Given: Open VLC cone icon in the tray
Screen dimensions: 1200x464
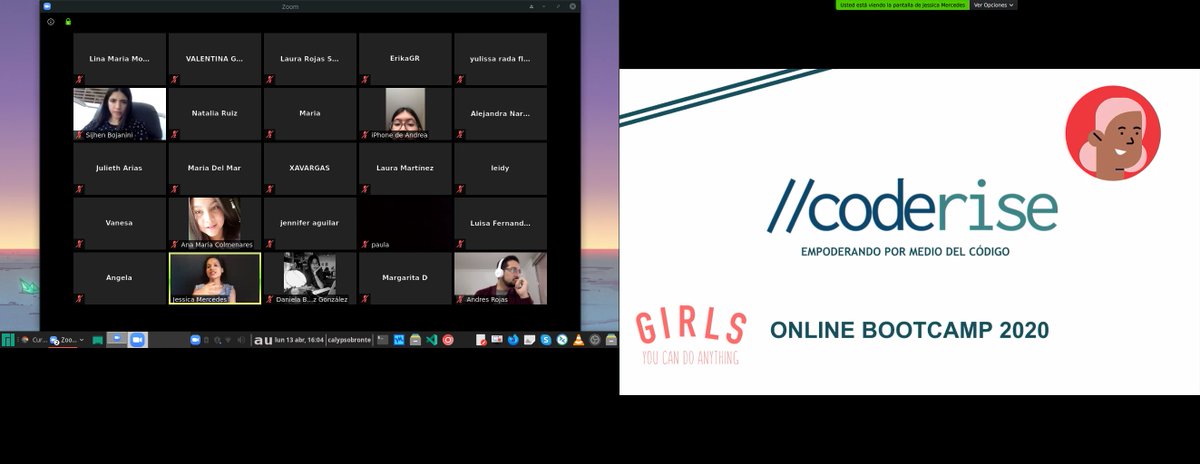Looking at the screenshot, I should (x=579, y=340).
